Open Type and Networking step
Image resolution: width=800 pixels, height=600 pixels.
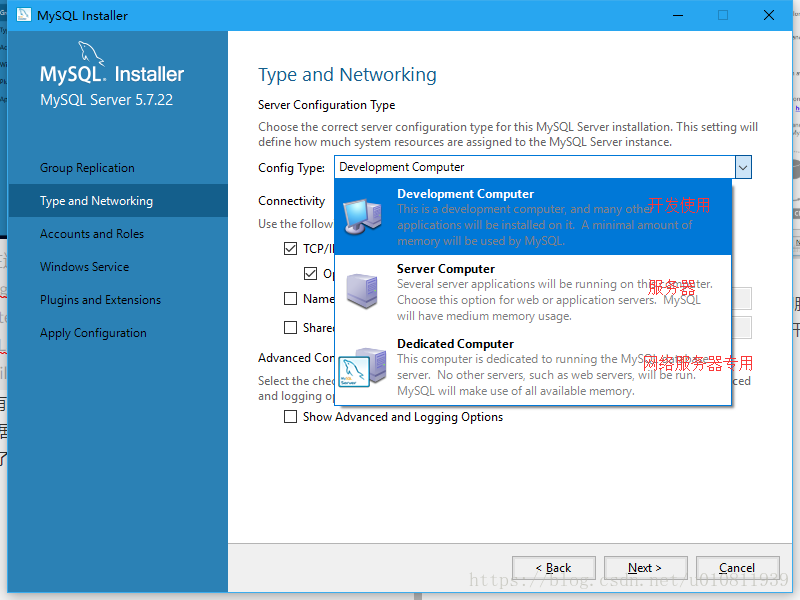coord(118,201)
